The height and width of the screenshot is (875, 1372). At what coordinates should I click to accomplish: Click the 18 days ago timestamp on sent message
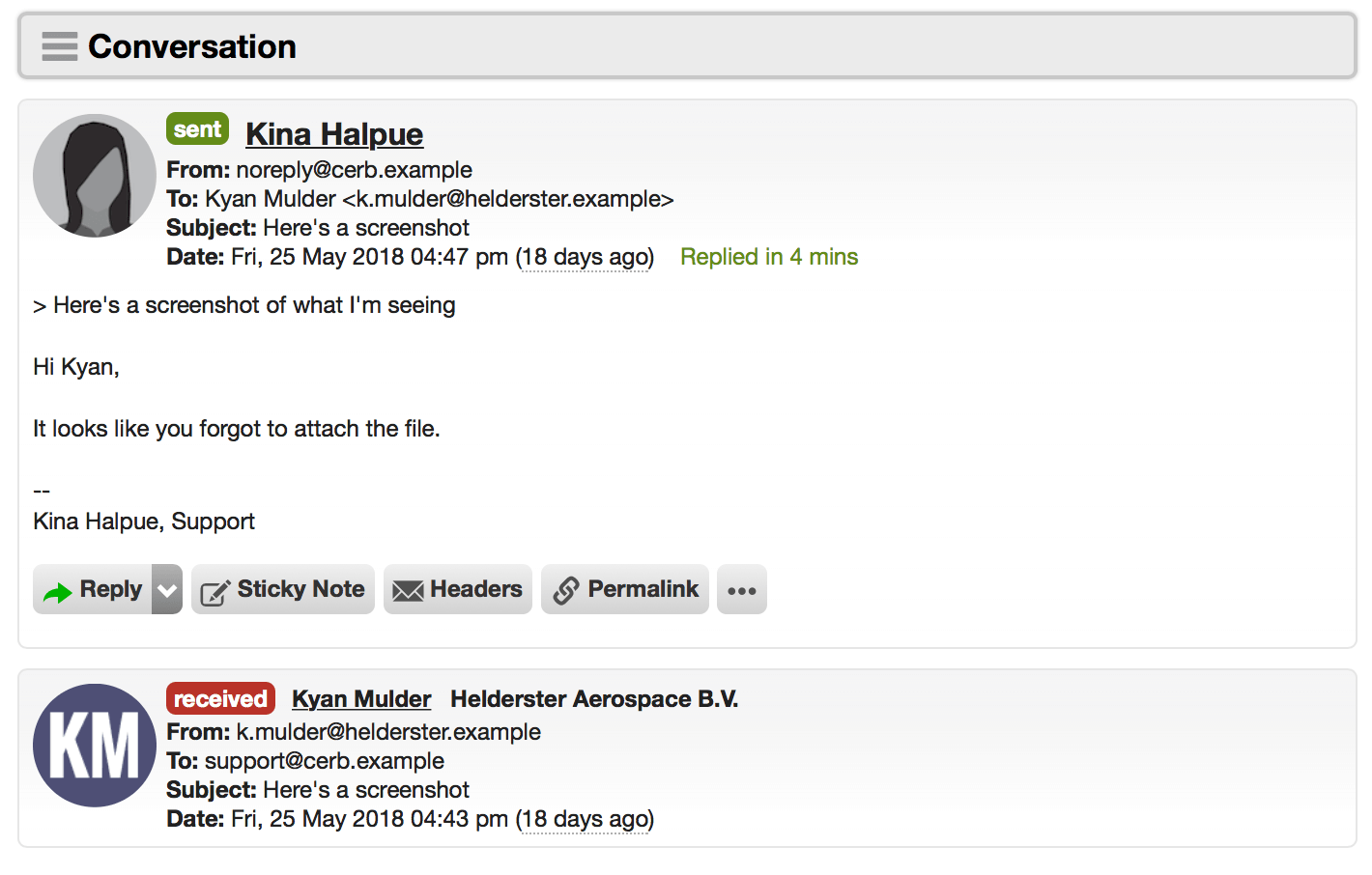(585, 257)
